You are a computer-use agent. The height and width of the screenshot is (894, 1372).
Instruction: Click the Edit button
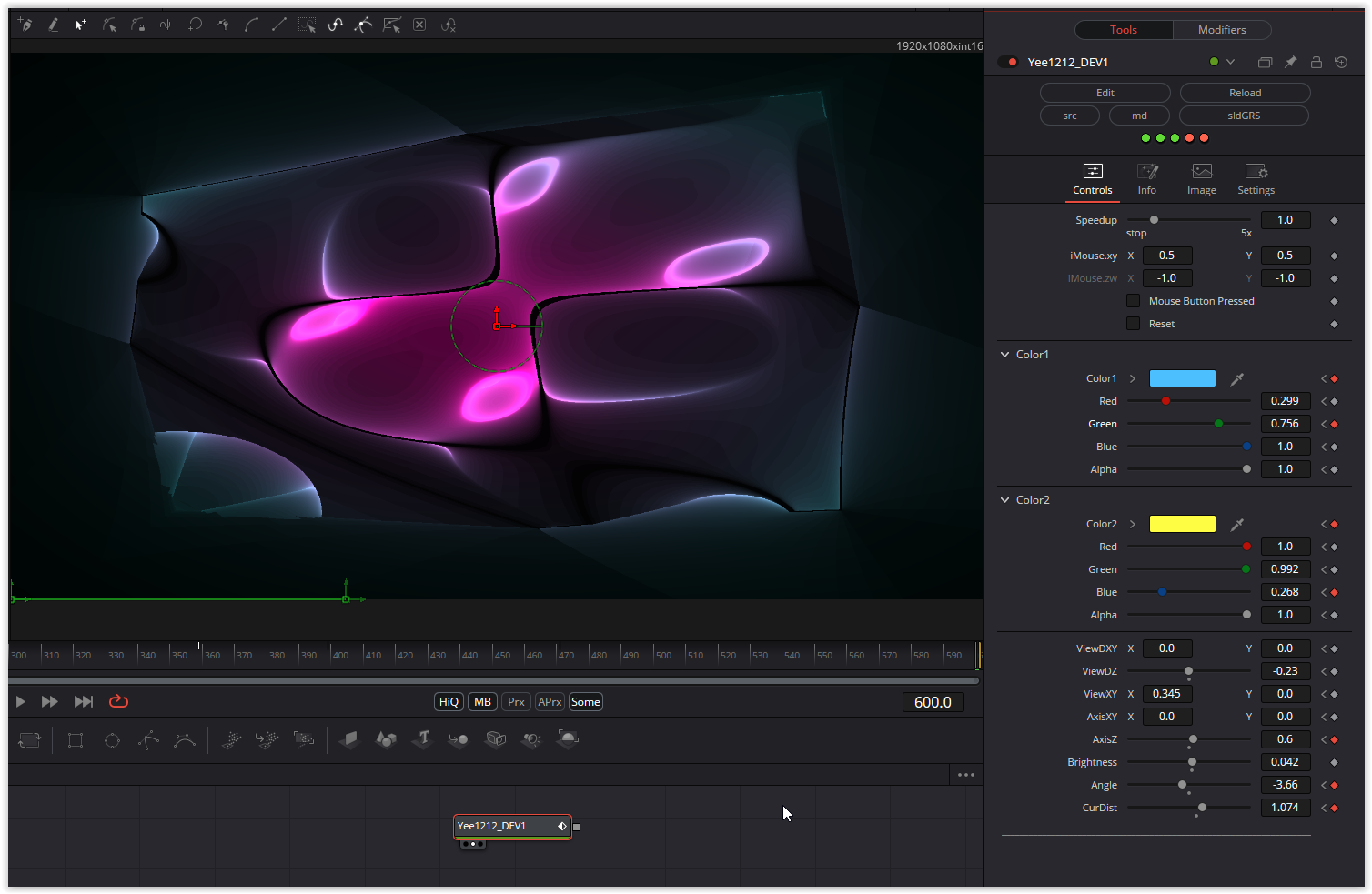[1105, 93]
